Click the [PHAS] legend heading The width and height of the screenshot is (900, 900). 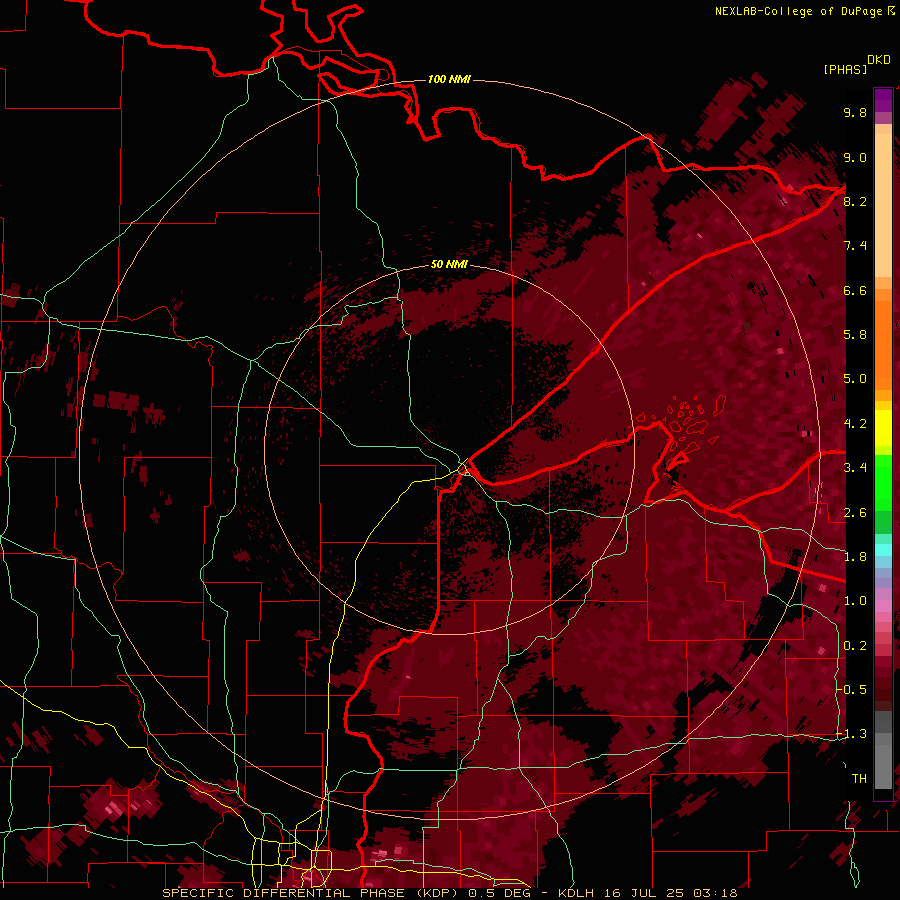[x=845, y=69]
